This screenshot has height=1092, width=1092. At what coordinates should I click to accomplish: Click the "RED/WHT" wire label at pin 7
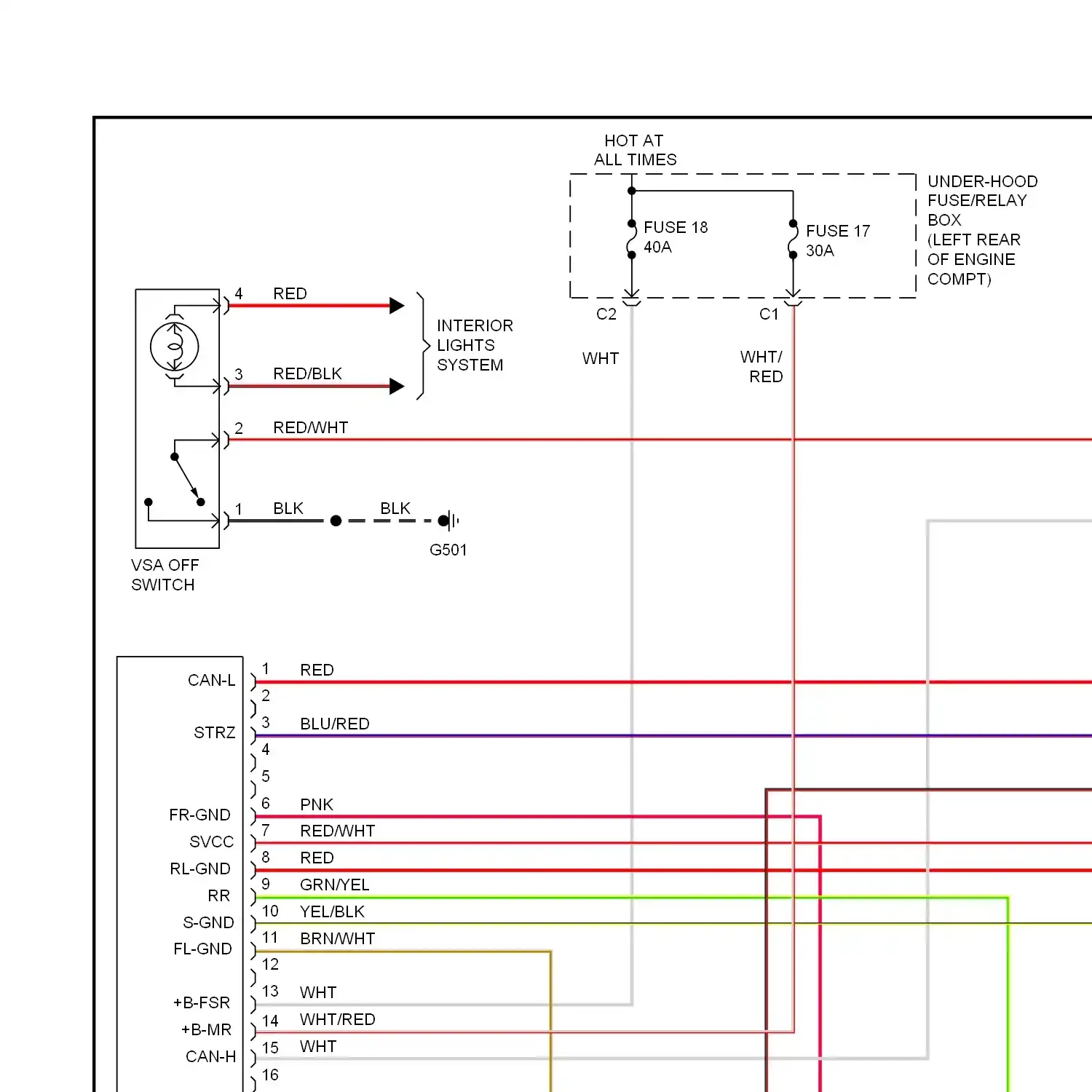(x=338, y=831)
